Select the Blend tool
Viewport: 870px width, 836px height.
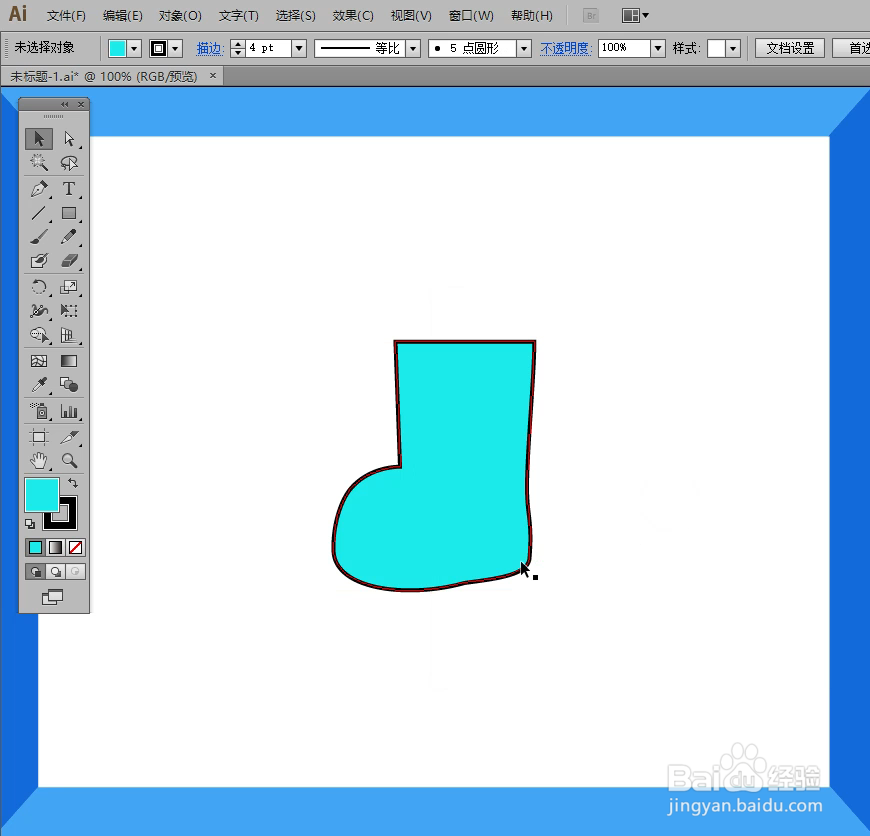click(69, 385)
